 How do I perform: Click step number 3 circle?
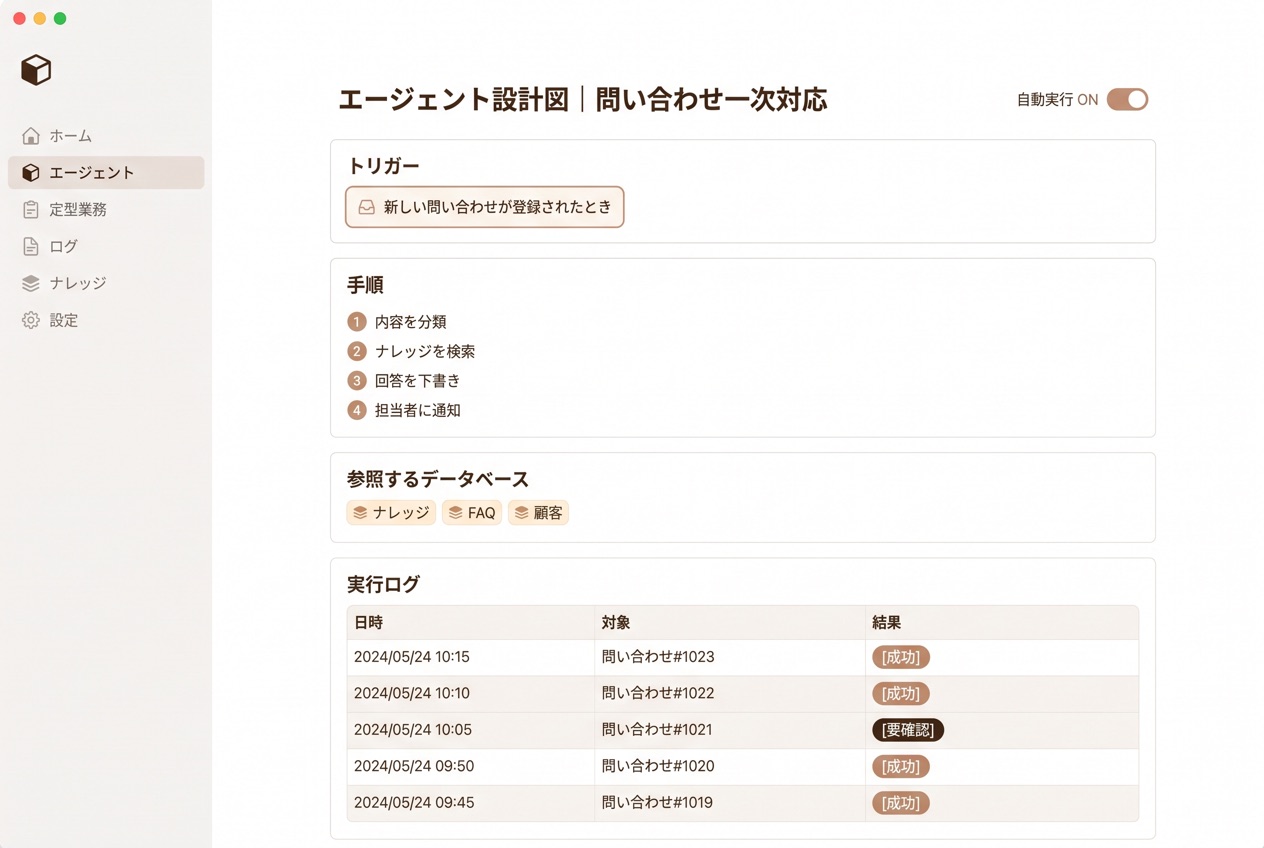pyautogui.click(x=357, y=381)
